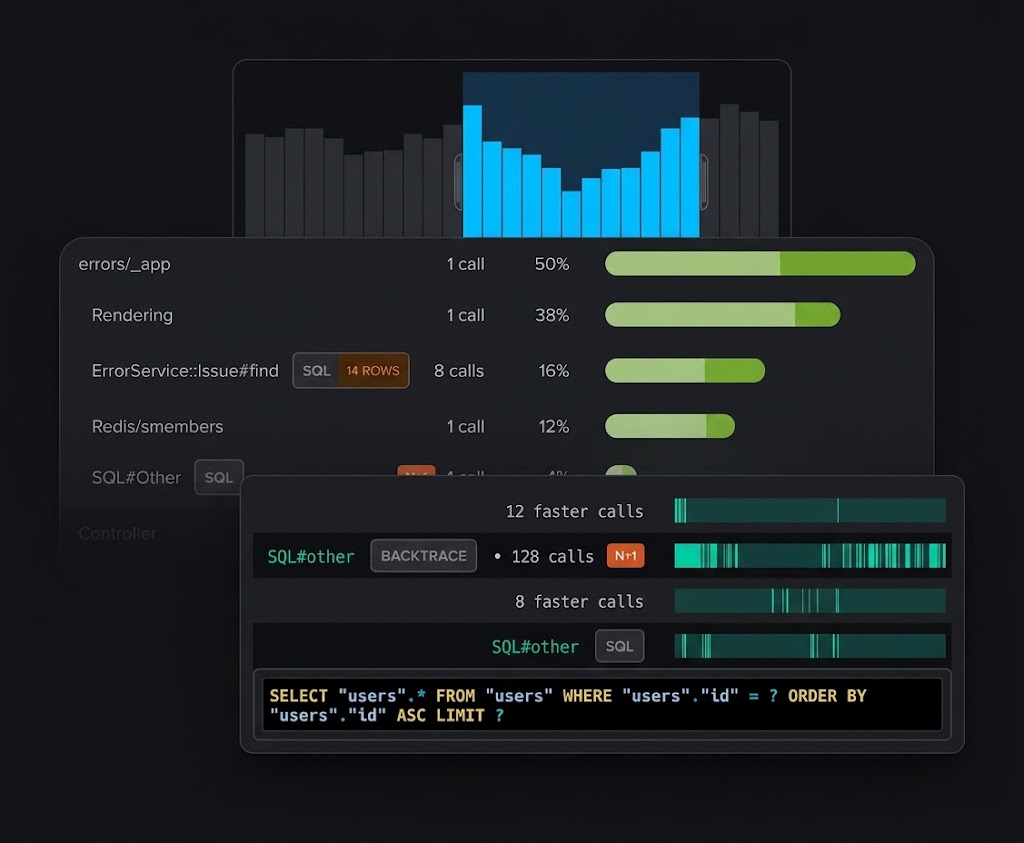Image resolution: width=1024 pixels, height=843 pixels.
Task: Click the SELECT users SQL query code block
Action: (601, 705)
